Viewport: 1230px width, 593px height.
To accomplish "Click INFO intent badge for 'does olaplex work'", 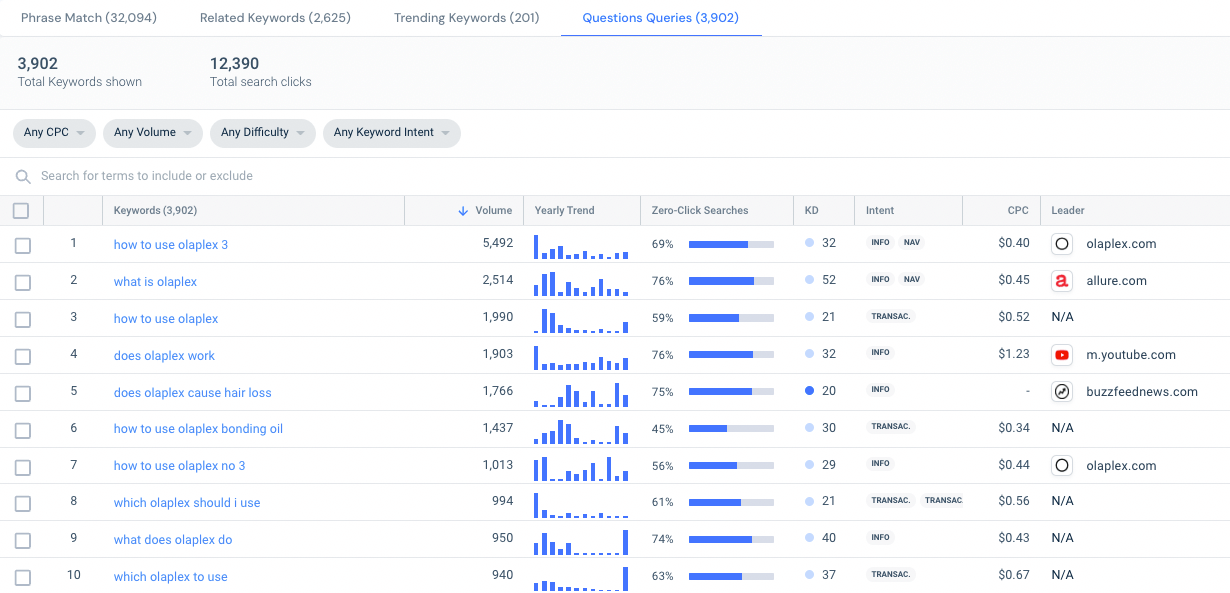I will coord(881,353).
